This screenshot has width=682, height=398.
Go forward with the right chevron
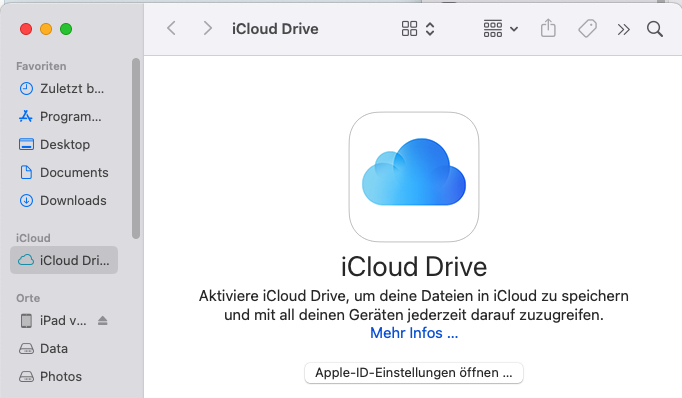coord(208,29)
